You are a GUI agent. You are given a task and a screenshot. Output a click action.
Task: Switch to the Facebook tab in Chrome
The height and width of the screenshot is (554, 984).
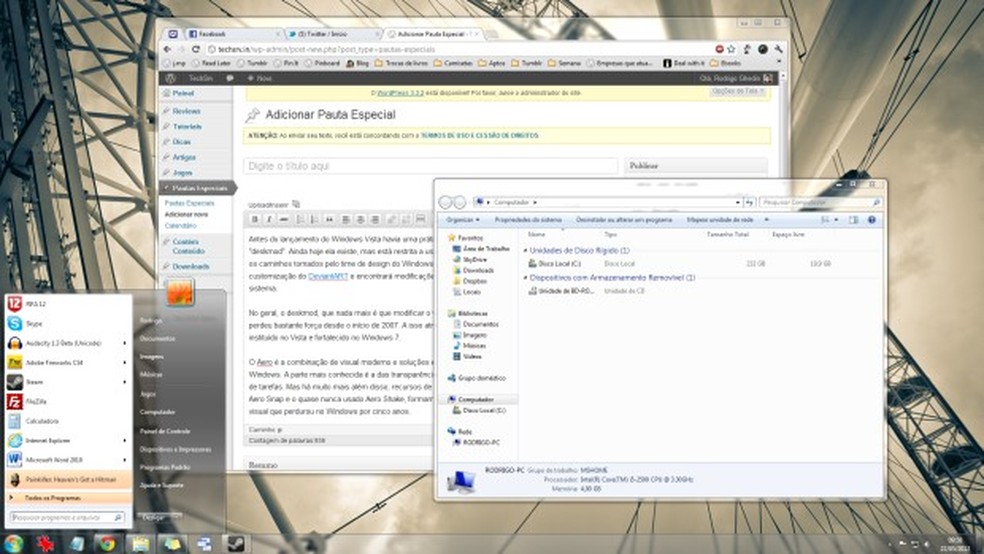click(232, 34)
